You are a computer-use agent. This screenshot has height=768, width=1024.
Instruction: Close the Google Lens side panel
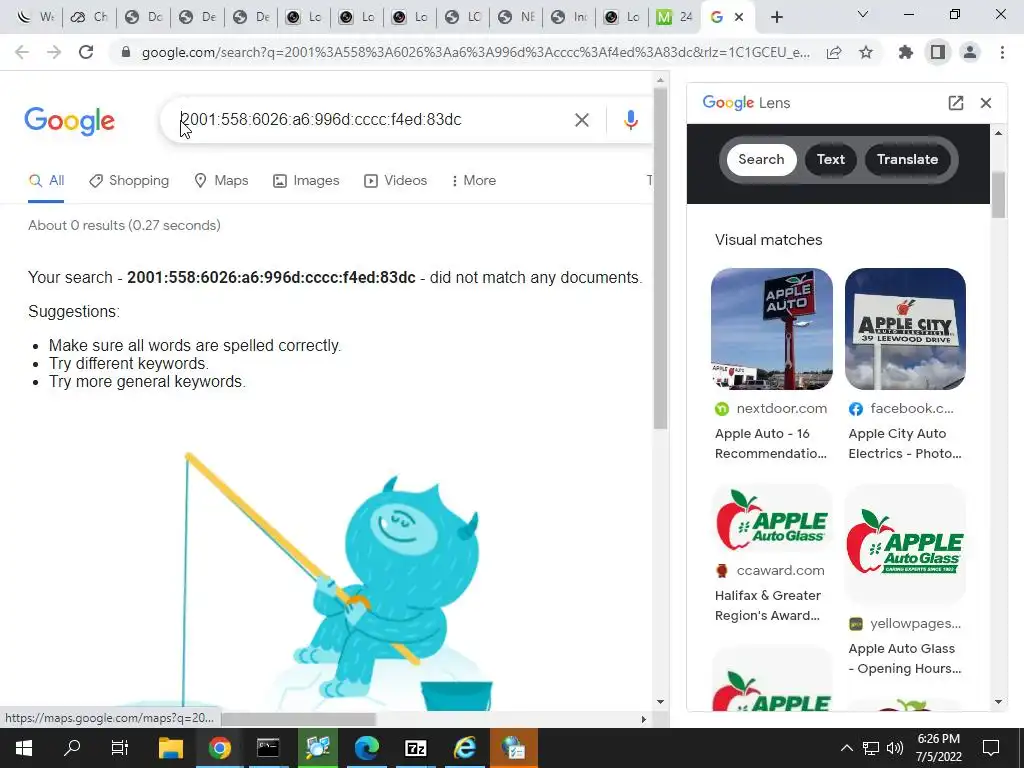click(986, 103)
